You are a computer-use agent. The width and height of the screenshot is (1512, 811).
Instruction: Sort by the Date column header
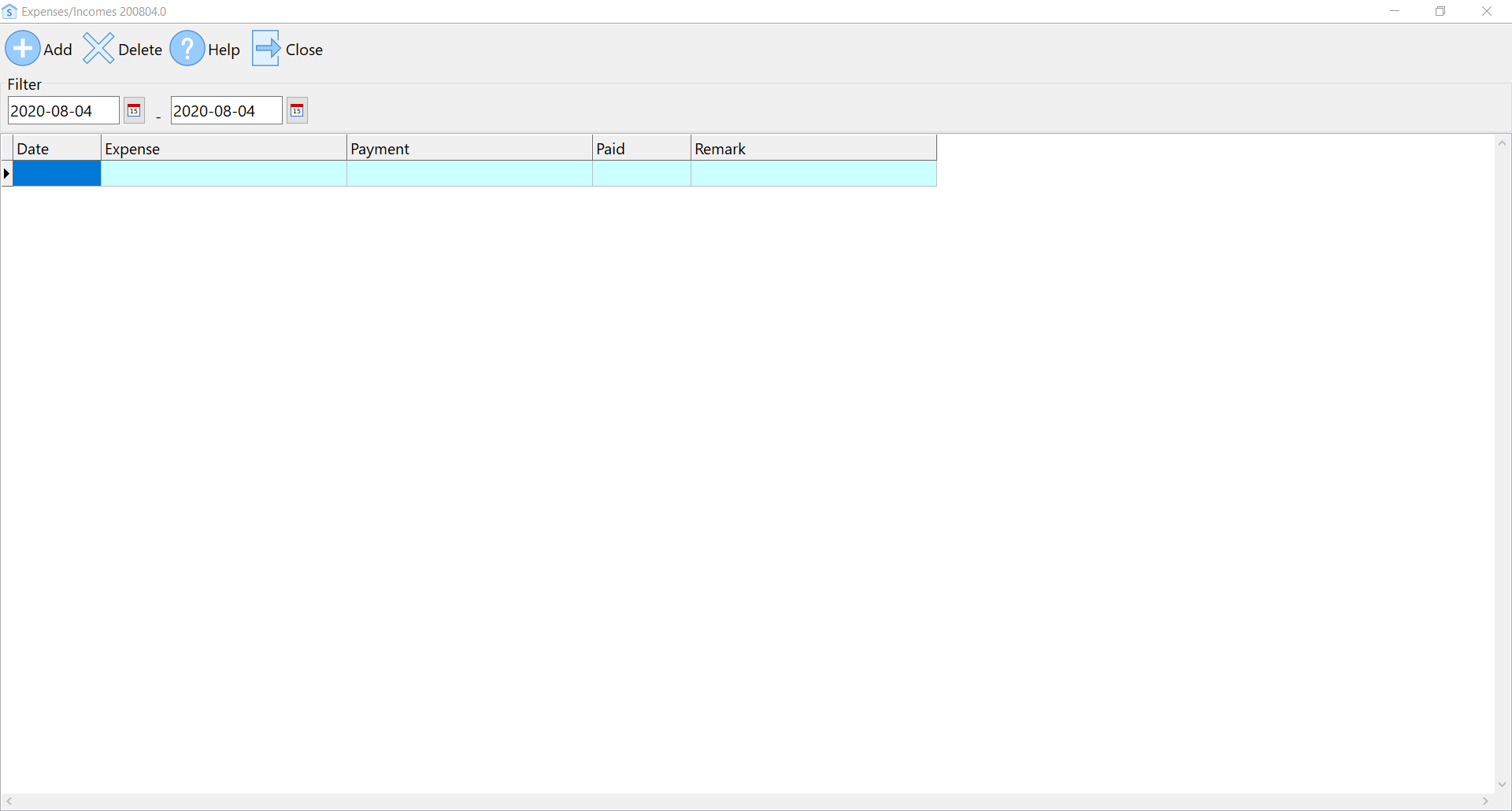pyautogui.click(x=57, y=148)
